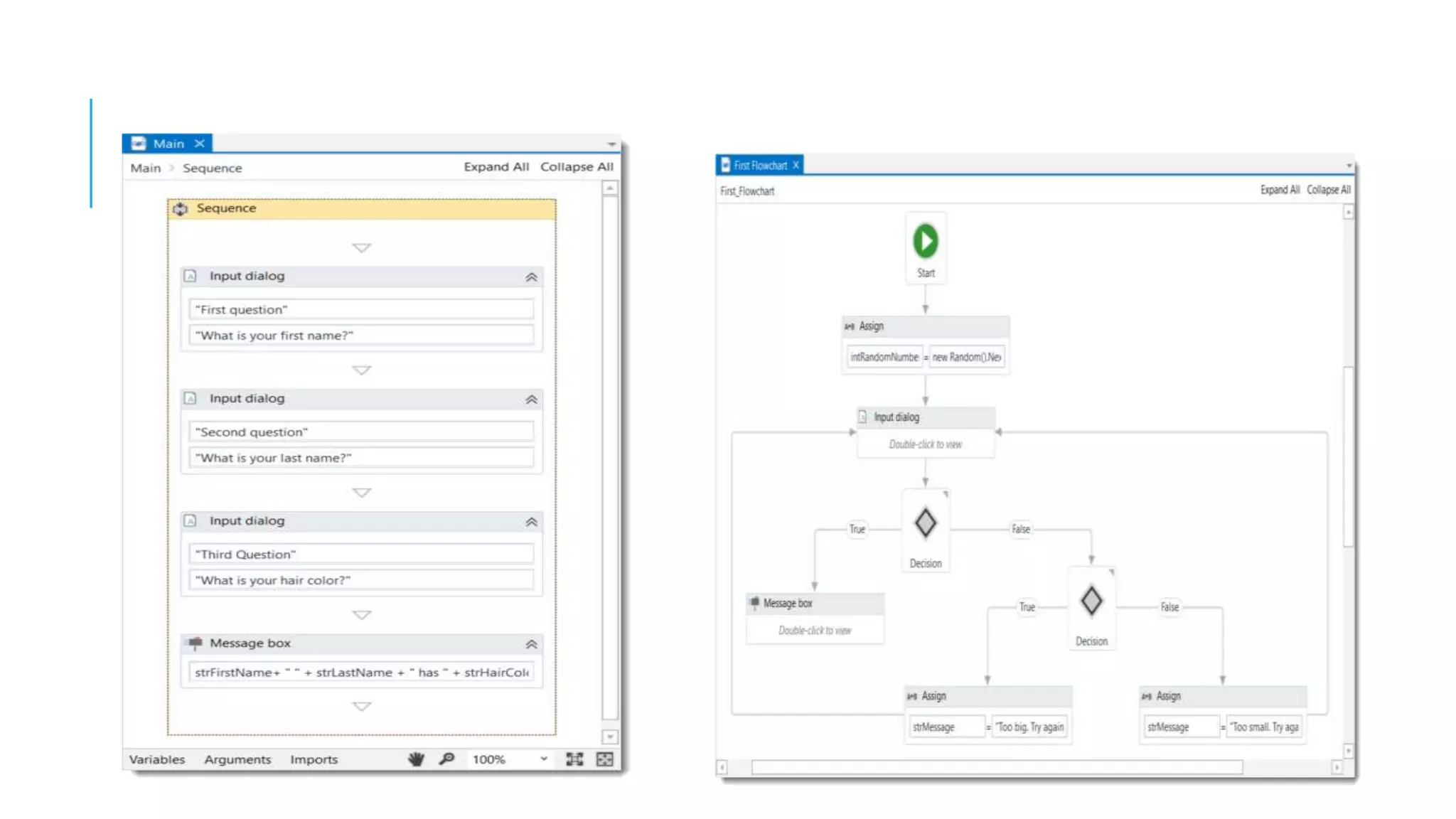This screenshot has height=819, width=1456.
Task: Open the Arguments panel tab
Action: (x=237, y=759)
